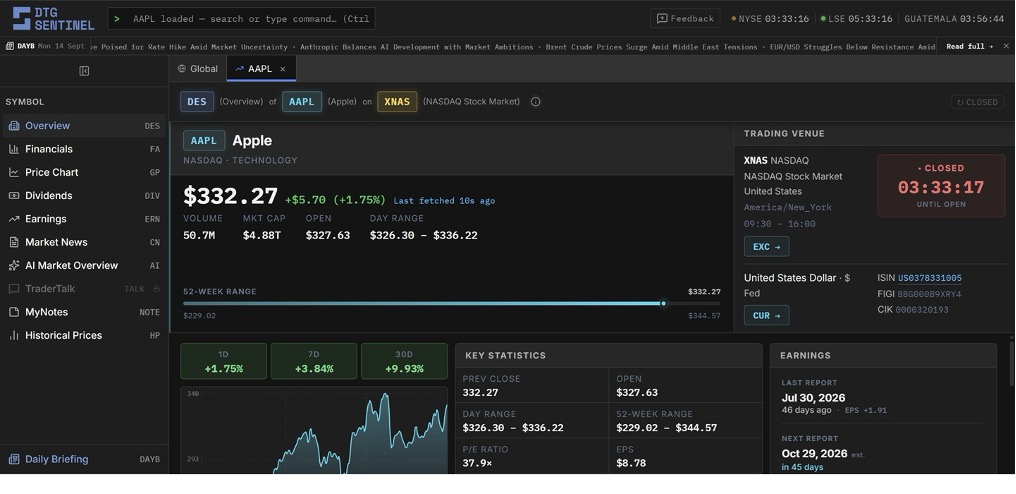Viewport: 1016px width, 494px height.
Task: Click the Dividends cash icon
Action: tap(14, 196)
